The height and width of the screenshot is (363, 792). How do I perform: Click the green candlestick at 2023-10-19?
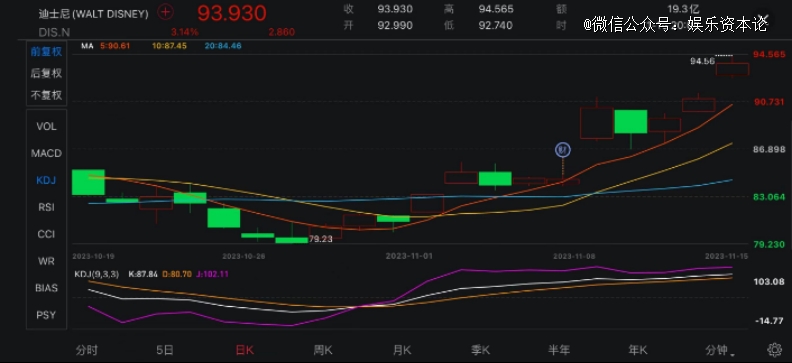click(x=88, y=182)
